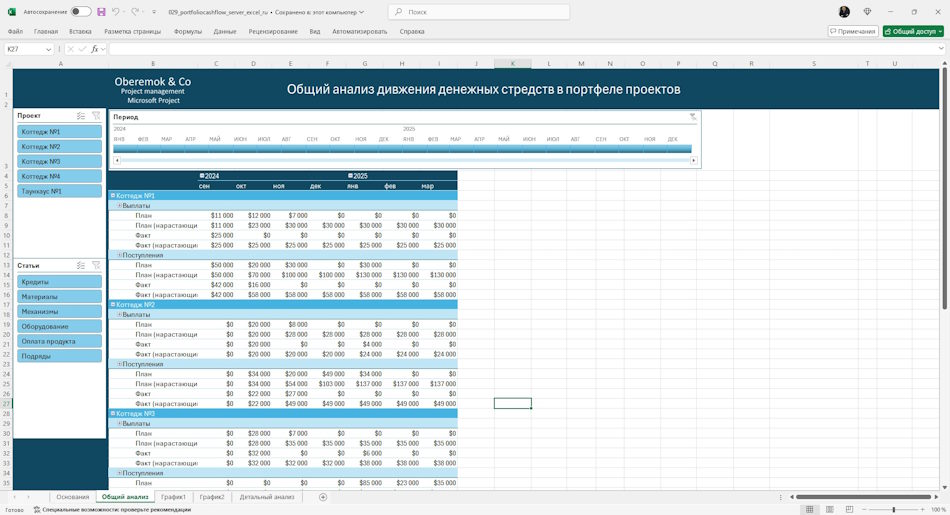Click the insert function fx icon
Viewport: 950px width, 515px height.
tap(95, 49)
